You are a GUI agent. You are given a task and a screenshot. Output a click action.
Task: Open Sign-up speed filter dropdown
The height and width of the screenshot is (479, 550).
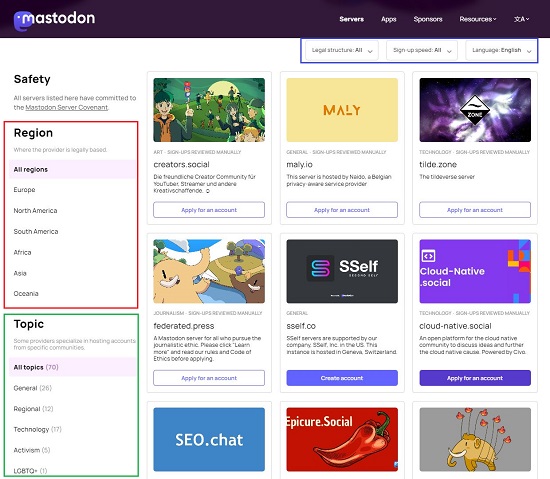click(422, 50)
